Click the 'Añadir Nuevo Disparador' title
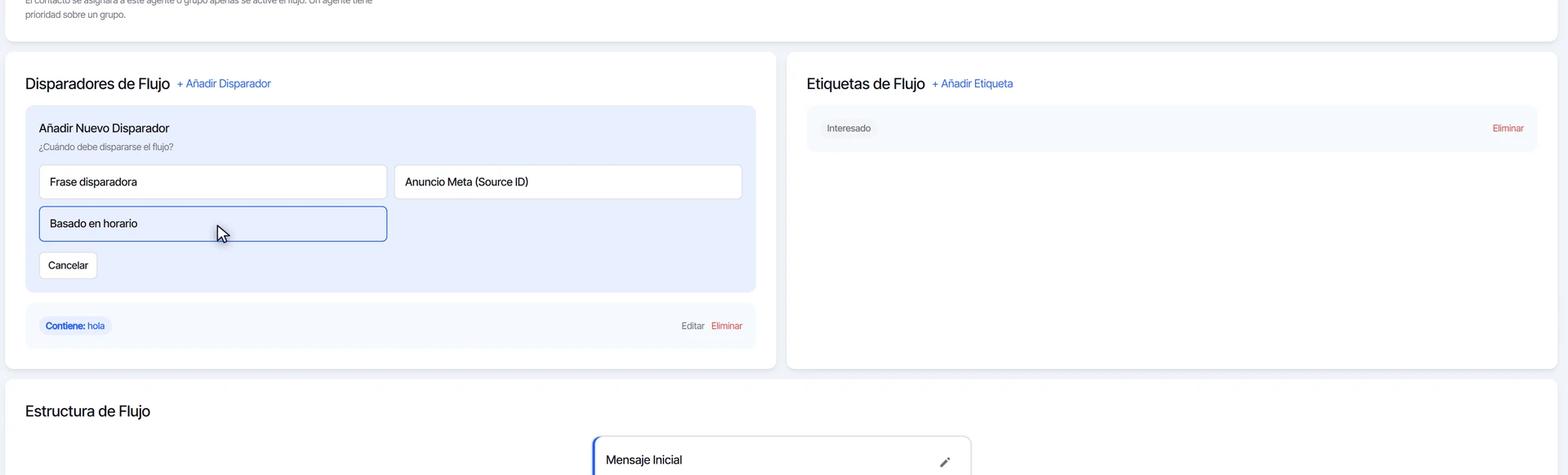The image size is (1568, 475). pyautogui.click(x=104, y=128)
